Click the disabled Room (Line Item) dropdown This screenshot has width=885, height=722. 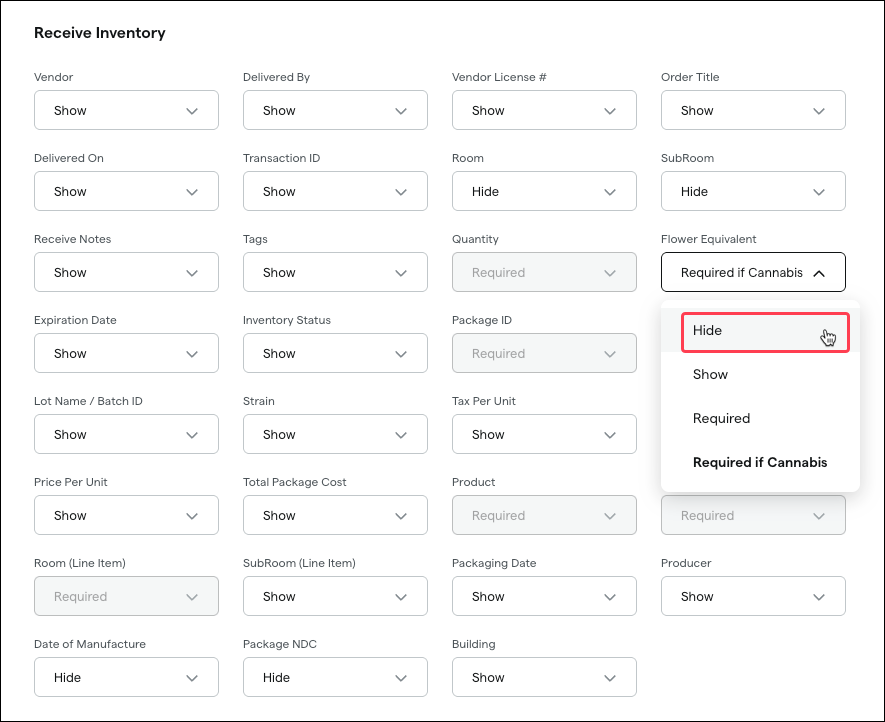[x=126, y=596]
